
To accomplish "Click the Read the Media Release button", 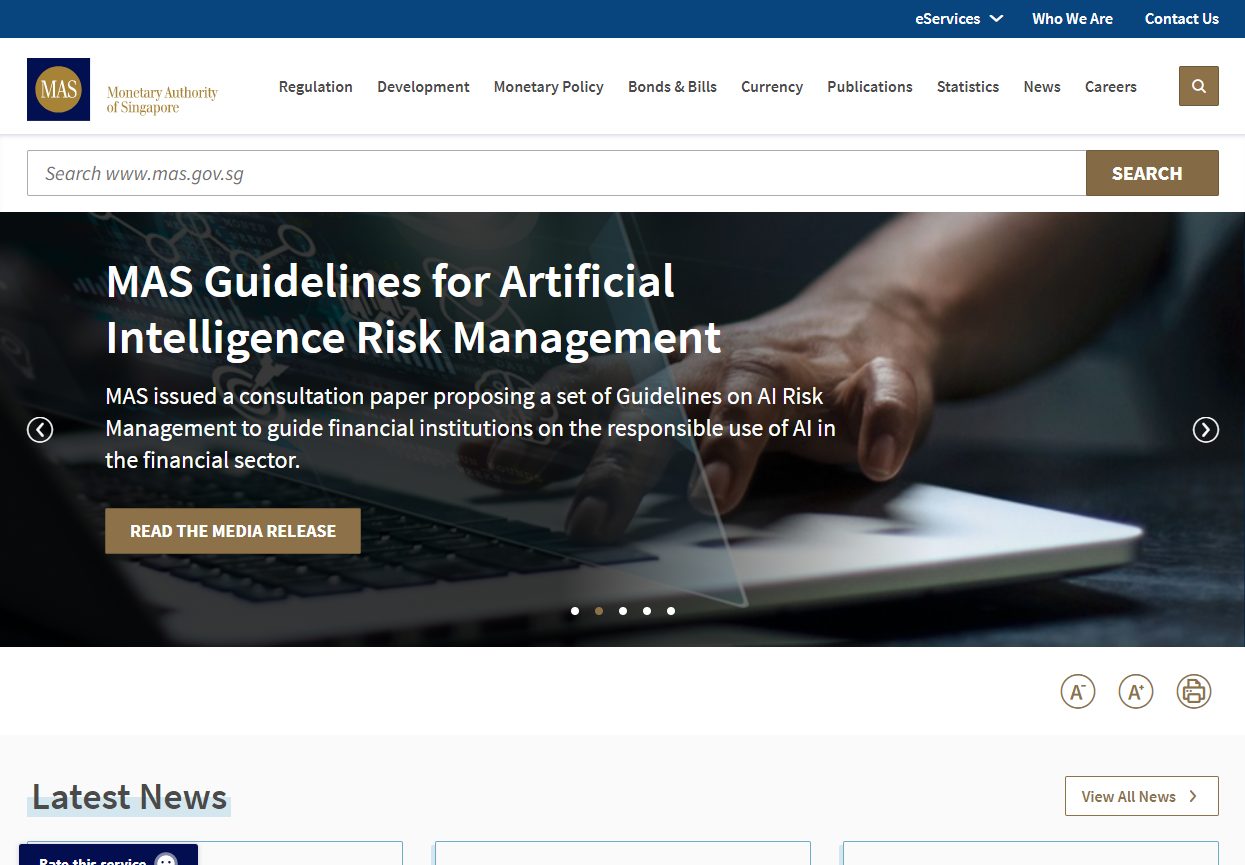I will (x=233, y=531).
